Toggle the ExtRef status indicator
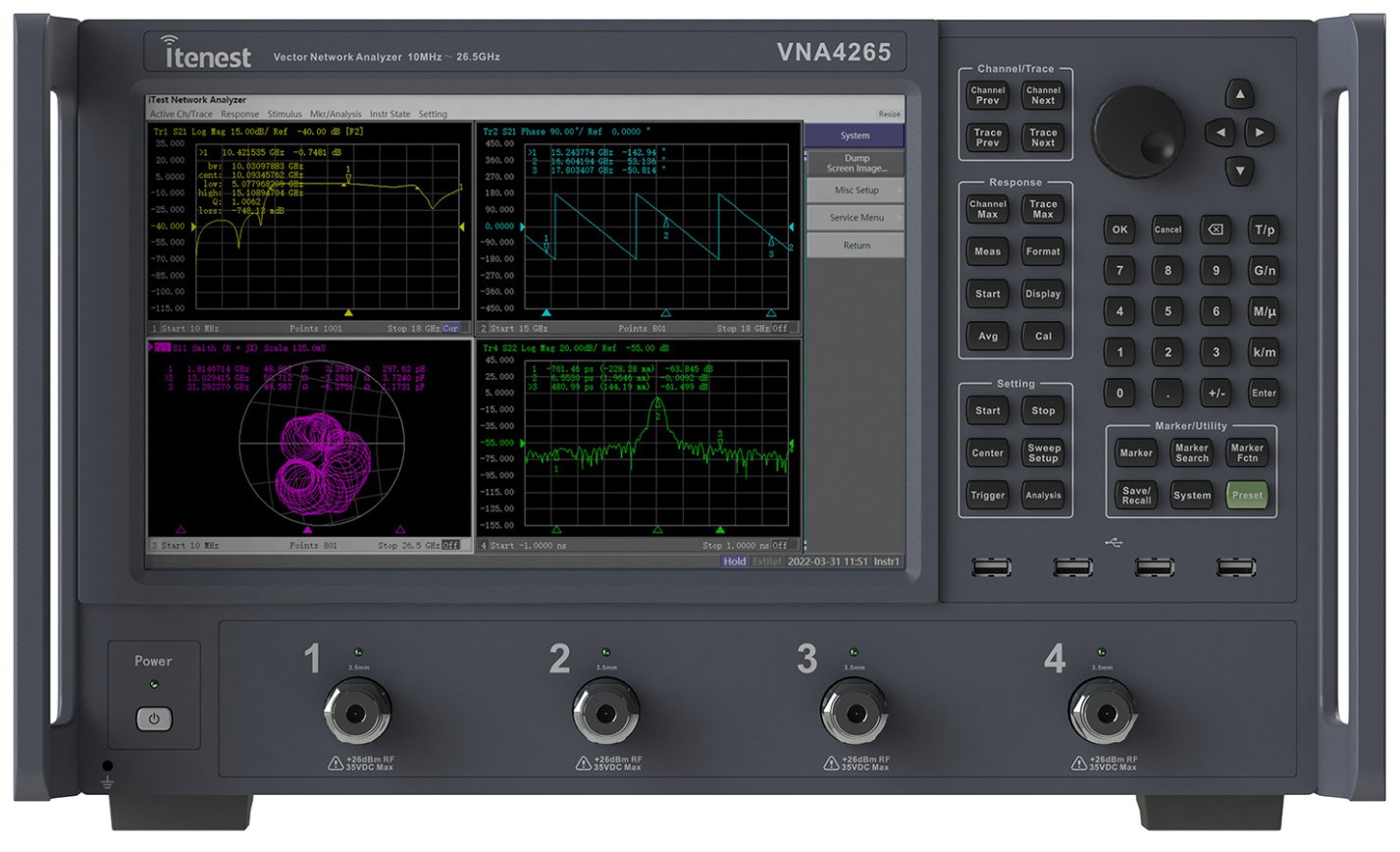The height and width of the screenshot is (852, 1400). coord(767,562)
